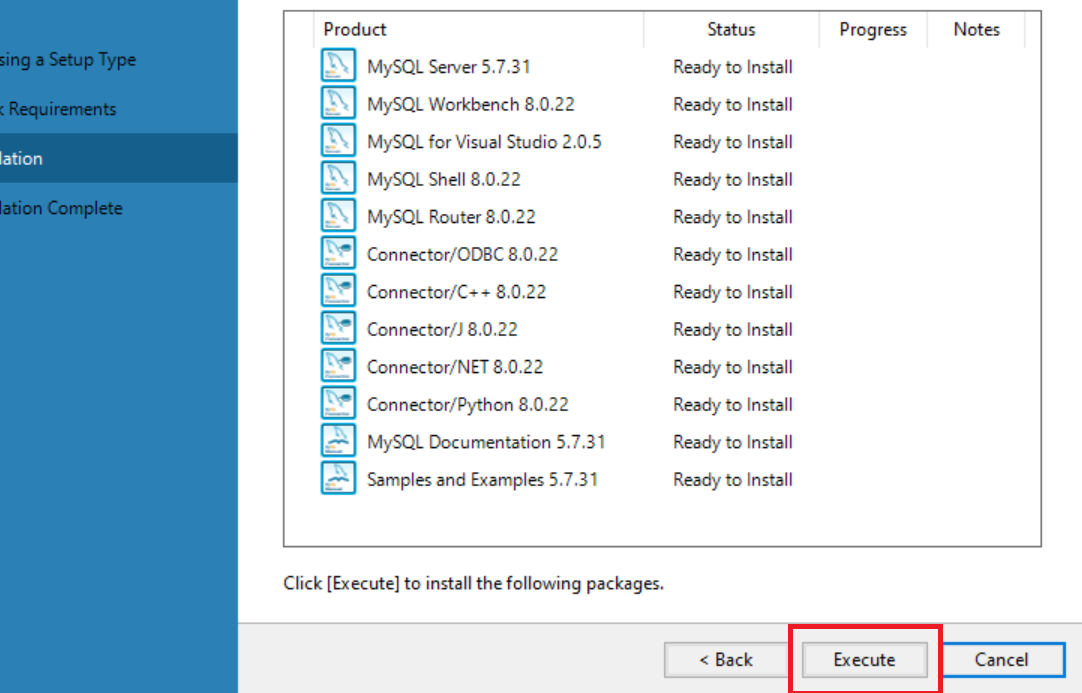Click the Product column header
Image resolution: width=1082 pixels, height=693 pixels.
tap(355, 30)
